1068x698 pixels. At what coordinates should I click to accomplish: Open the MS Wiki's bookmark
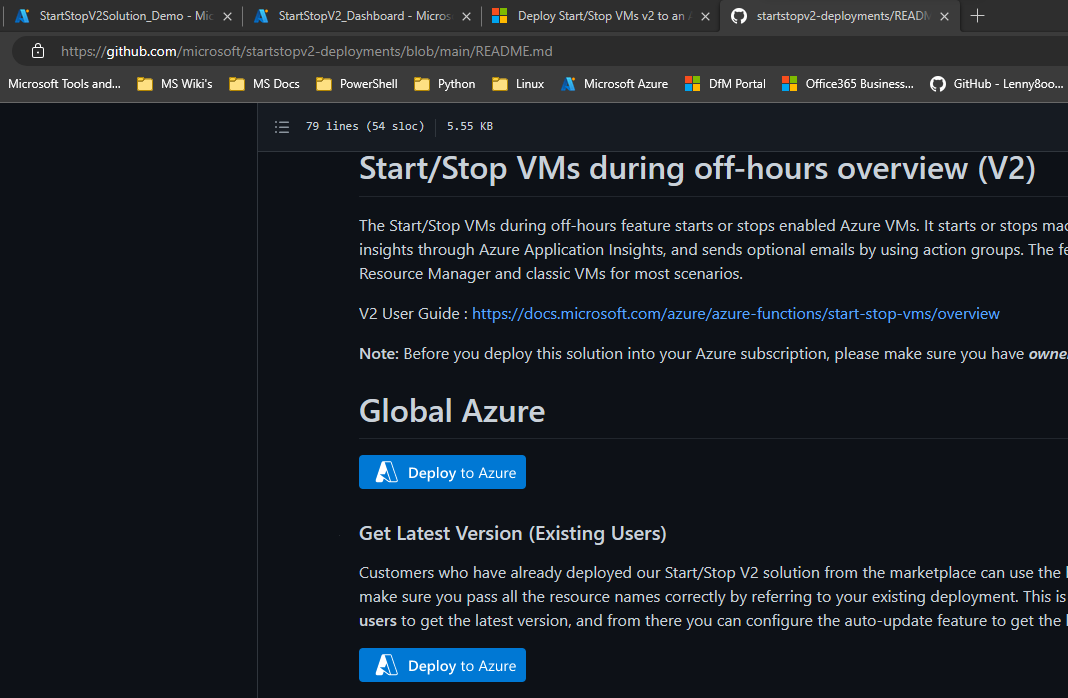coord(174,84)
